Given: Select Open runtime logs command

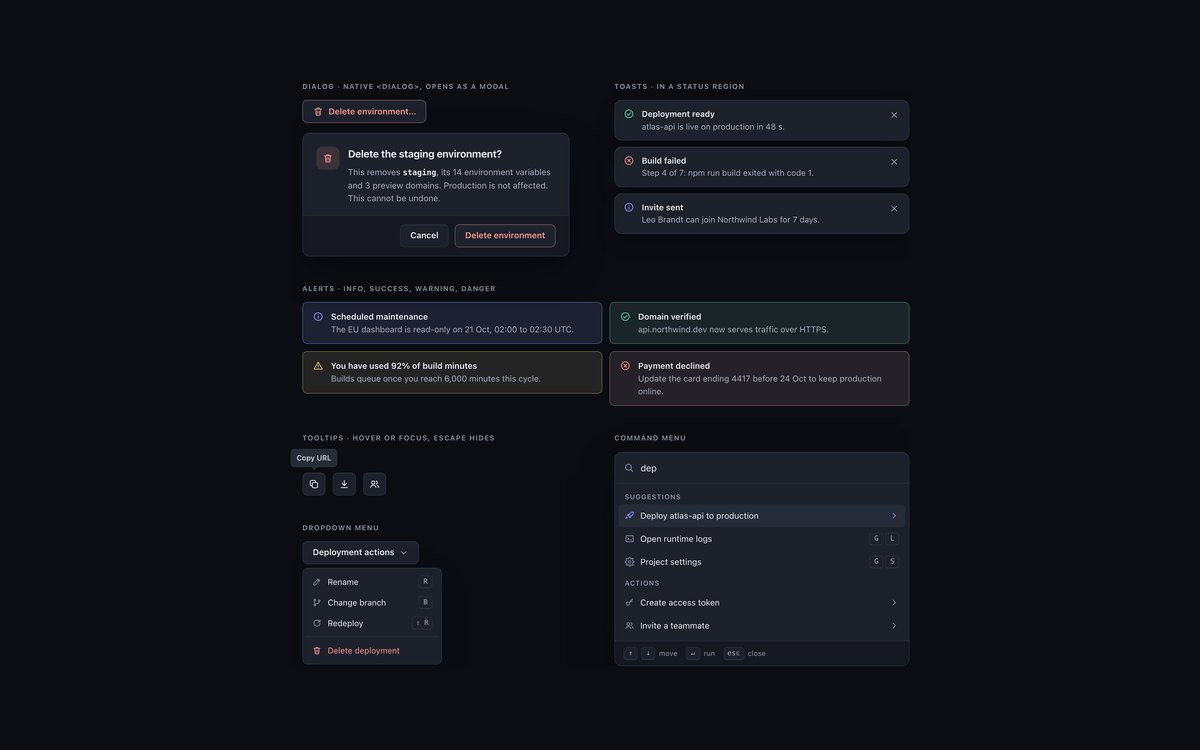Looking at the screenshot, I should click(x=762, y=539).
